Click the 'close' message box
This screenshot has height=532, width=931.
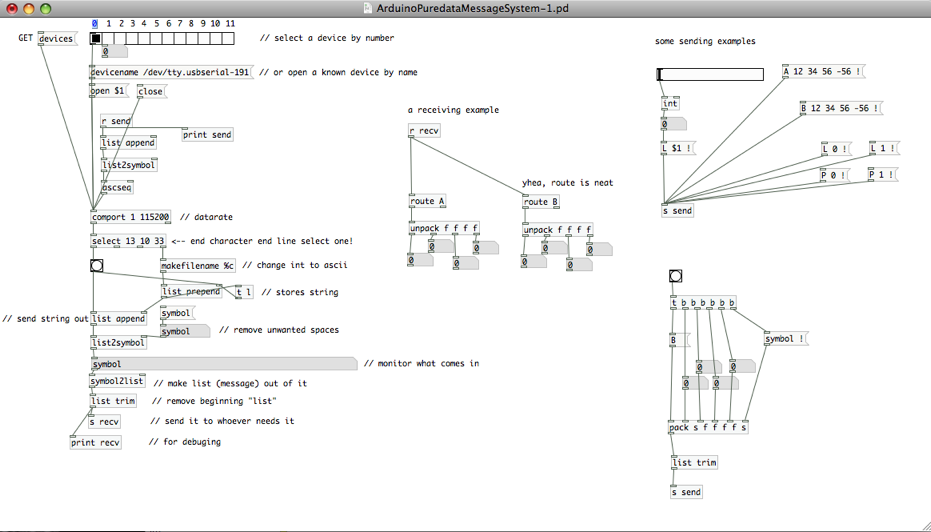point(150,91)
